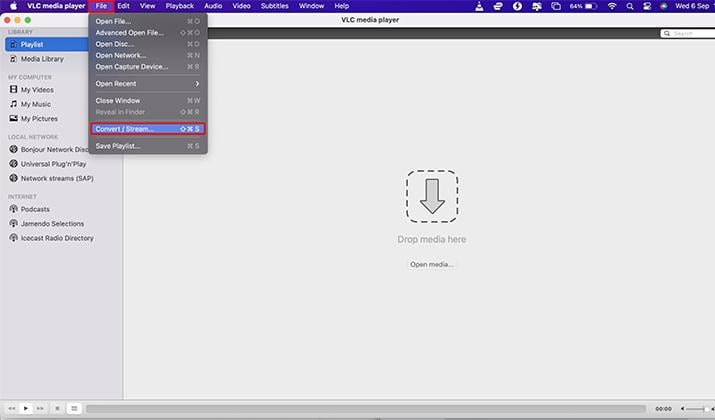
Task: Open the Edit menu
Action: tap(123, 6)
